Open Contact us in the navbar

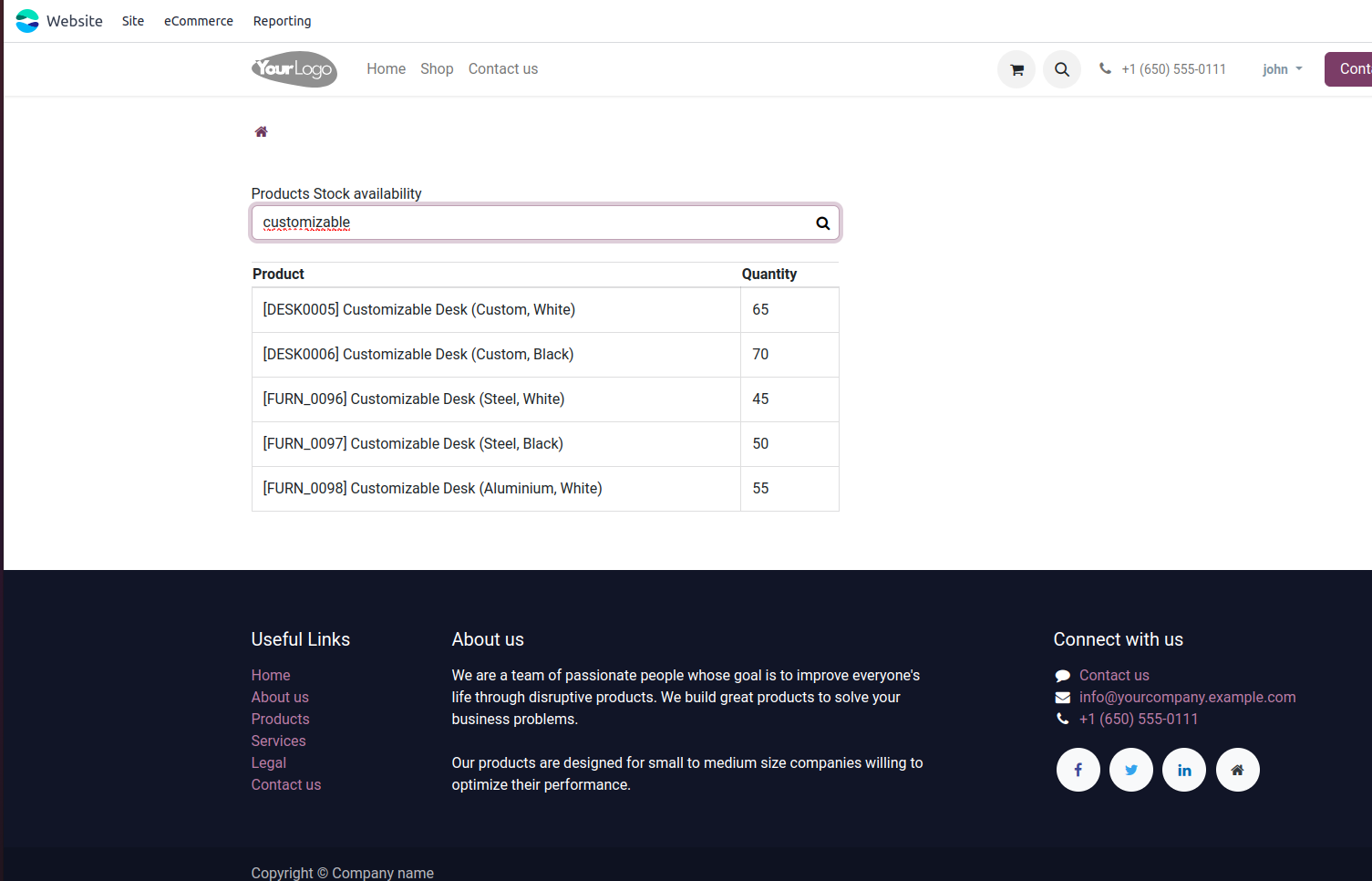(503, 69)
